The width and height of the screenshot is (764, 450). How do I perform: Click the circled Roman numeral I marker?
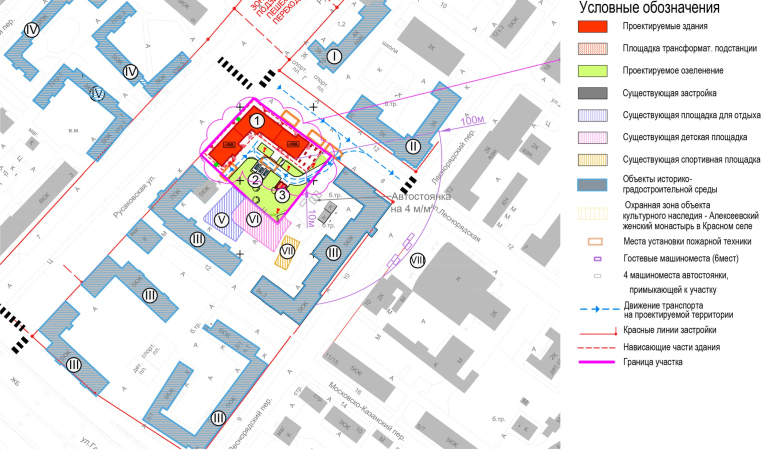[334, 56]
